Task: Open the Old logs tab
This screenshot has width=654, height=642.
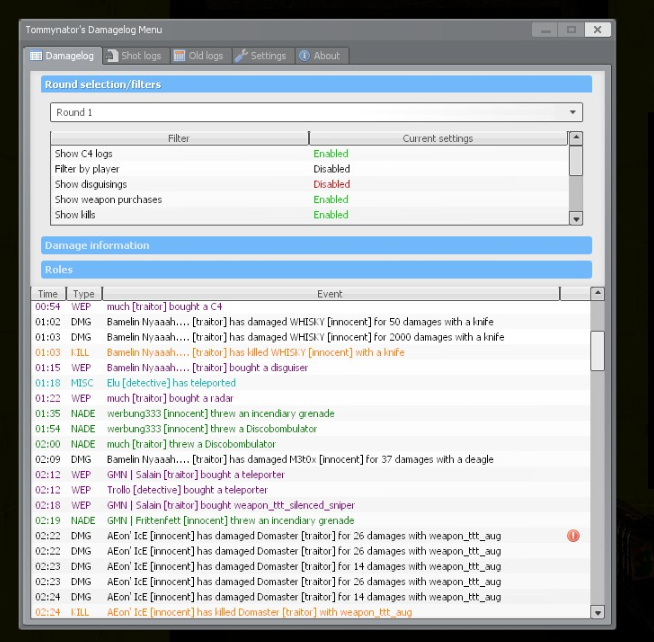Action: (200, 56)
